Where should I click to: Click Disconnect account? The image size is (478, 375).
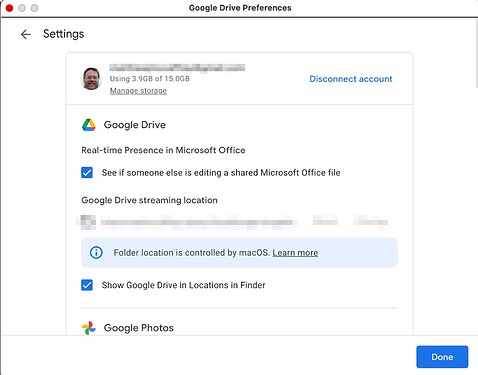(x=351, y=79)
